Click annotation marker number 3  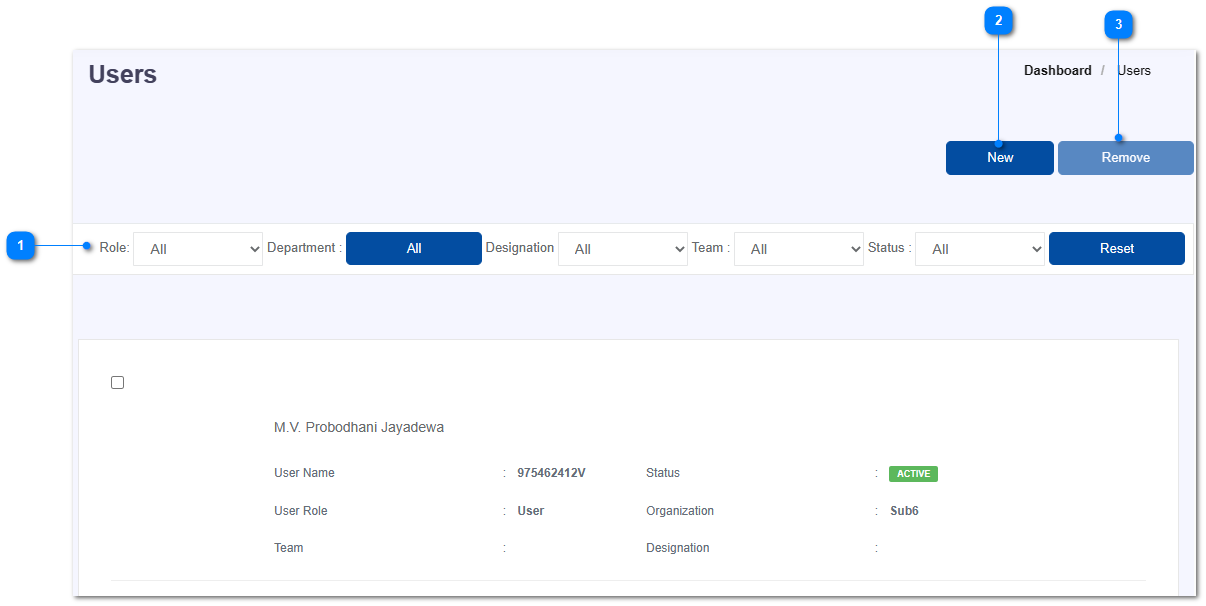[x=1118, y=25]
